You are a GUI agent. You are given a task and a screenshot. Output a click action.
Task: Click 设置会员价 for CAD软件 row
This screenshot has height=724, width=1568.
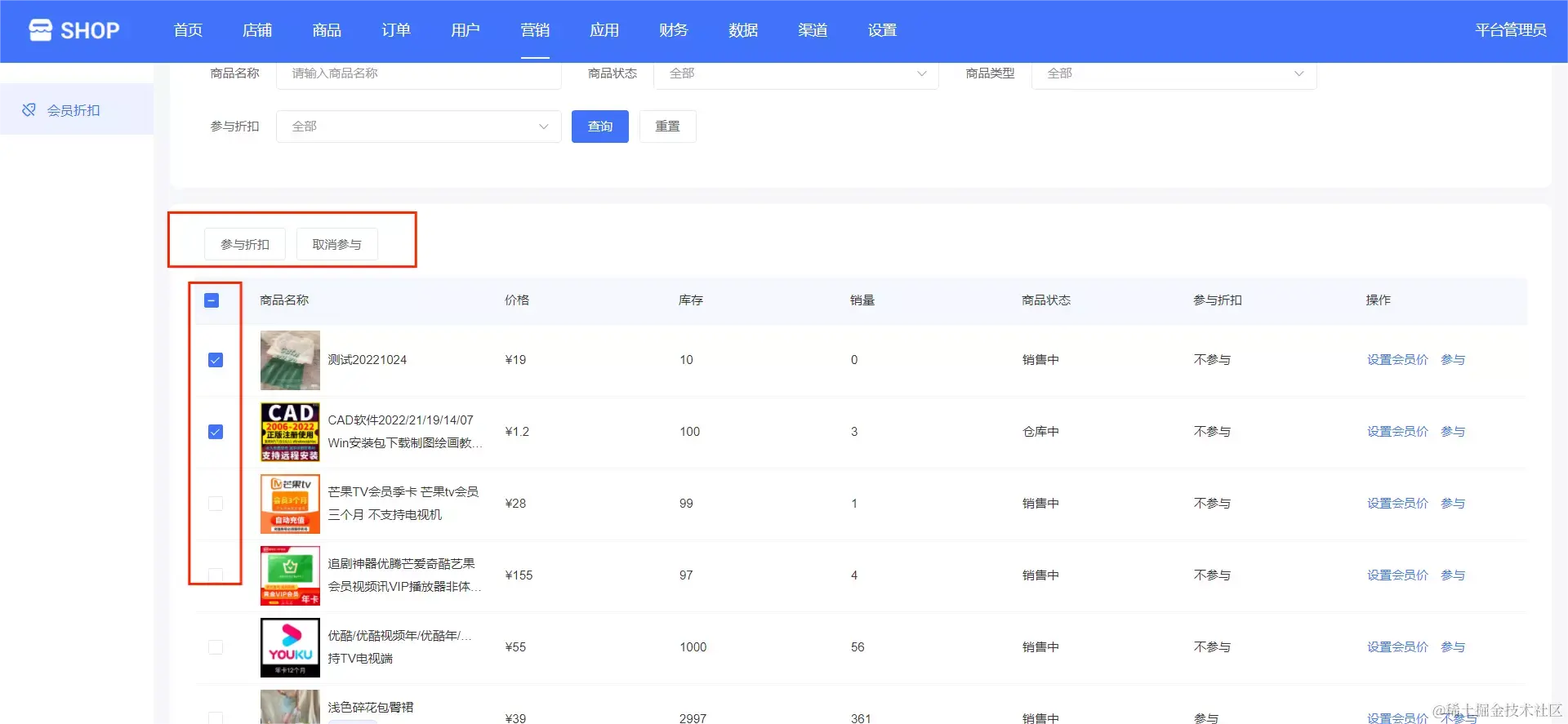pyautogui.click(x=1397, y=432)
